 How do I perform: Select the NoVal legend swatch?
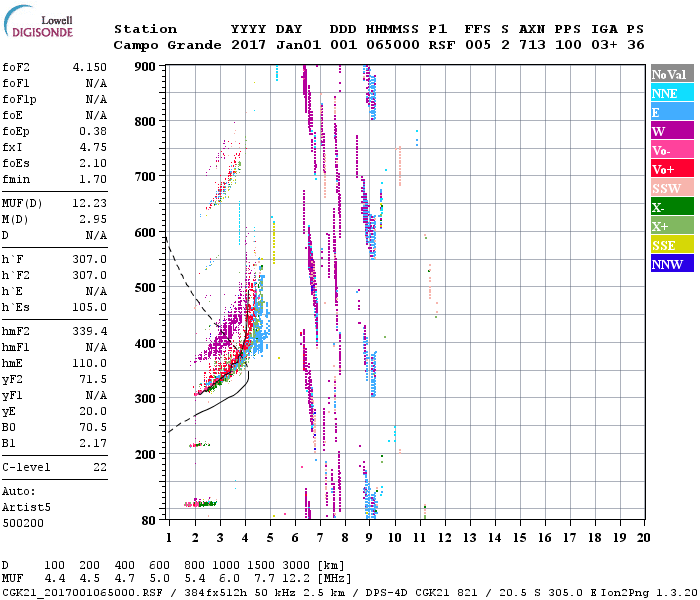click(x=667, y=74)
